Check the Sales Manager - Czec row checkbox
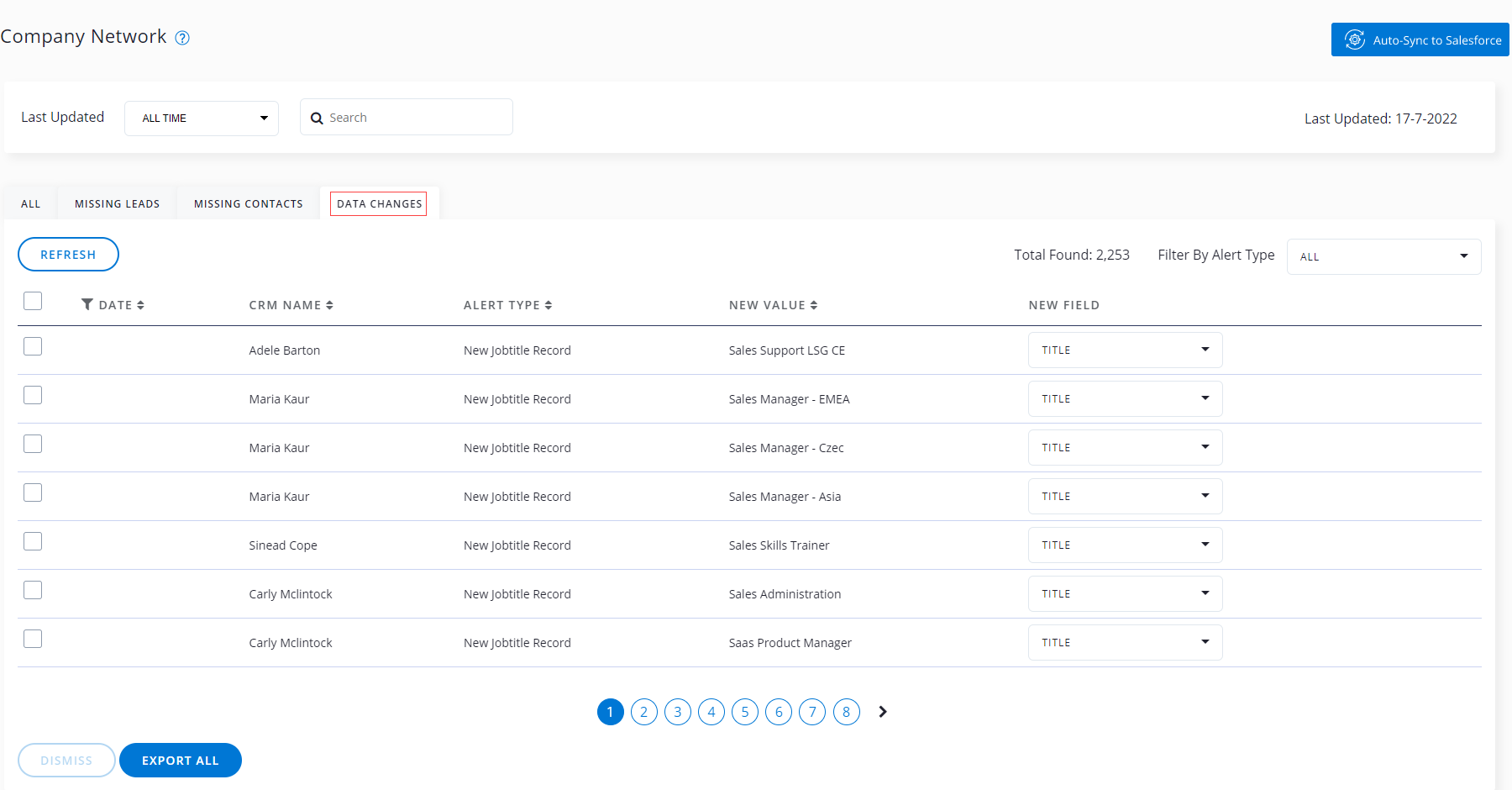 [33, 444]
